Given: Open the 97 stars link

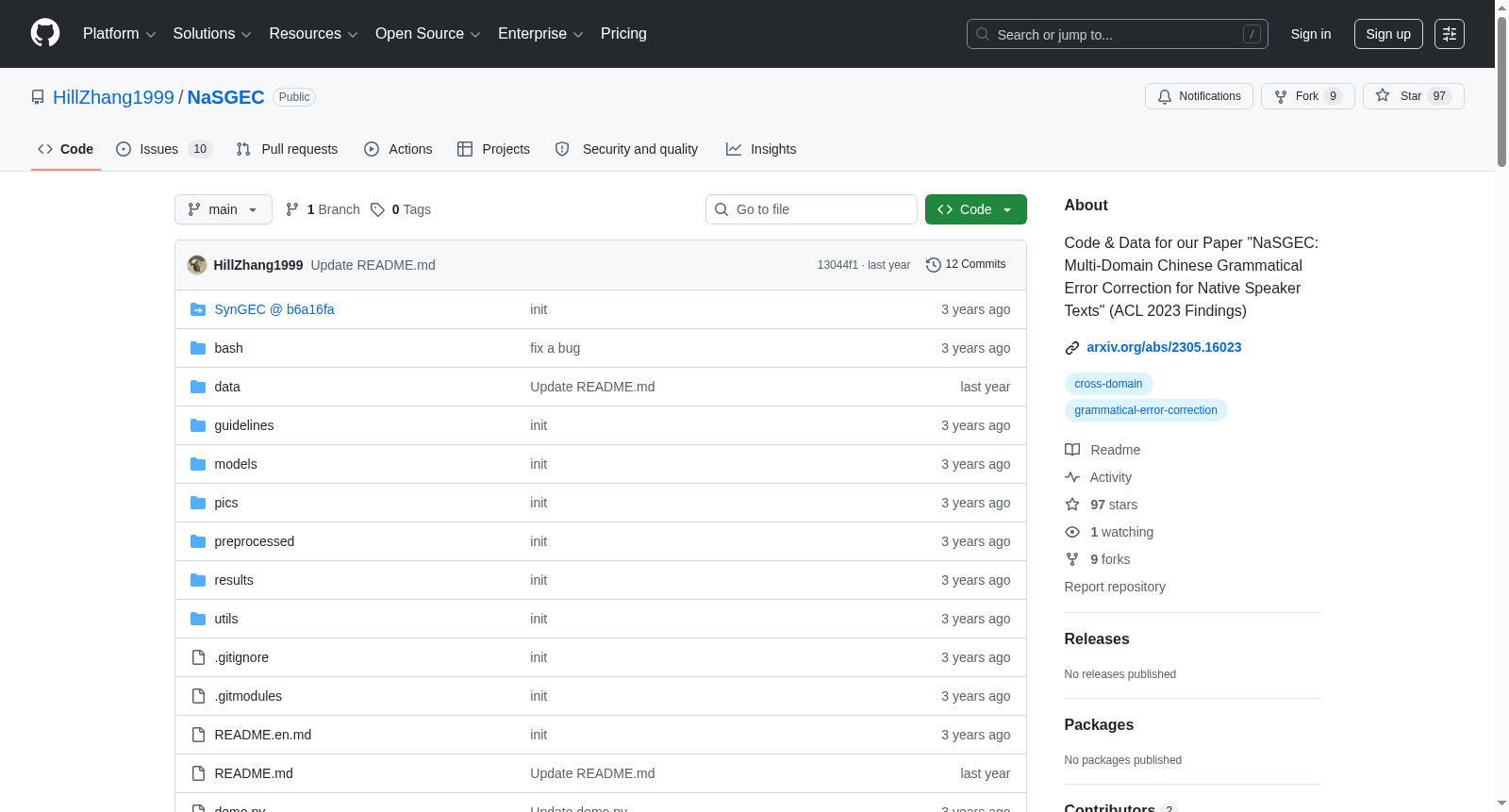Looking at the screenshot, I should pyautogui.click(x=1114, y=505).
